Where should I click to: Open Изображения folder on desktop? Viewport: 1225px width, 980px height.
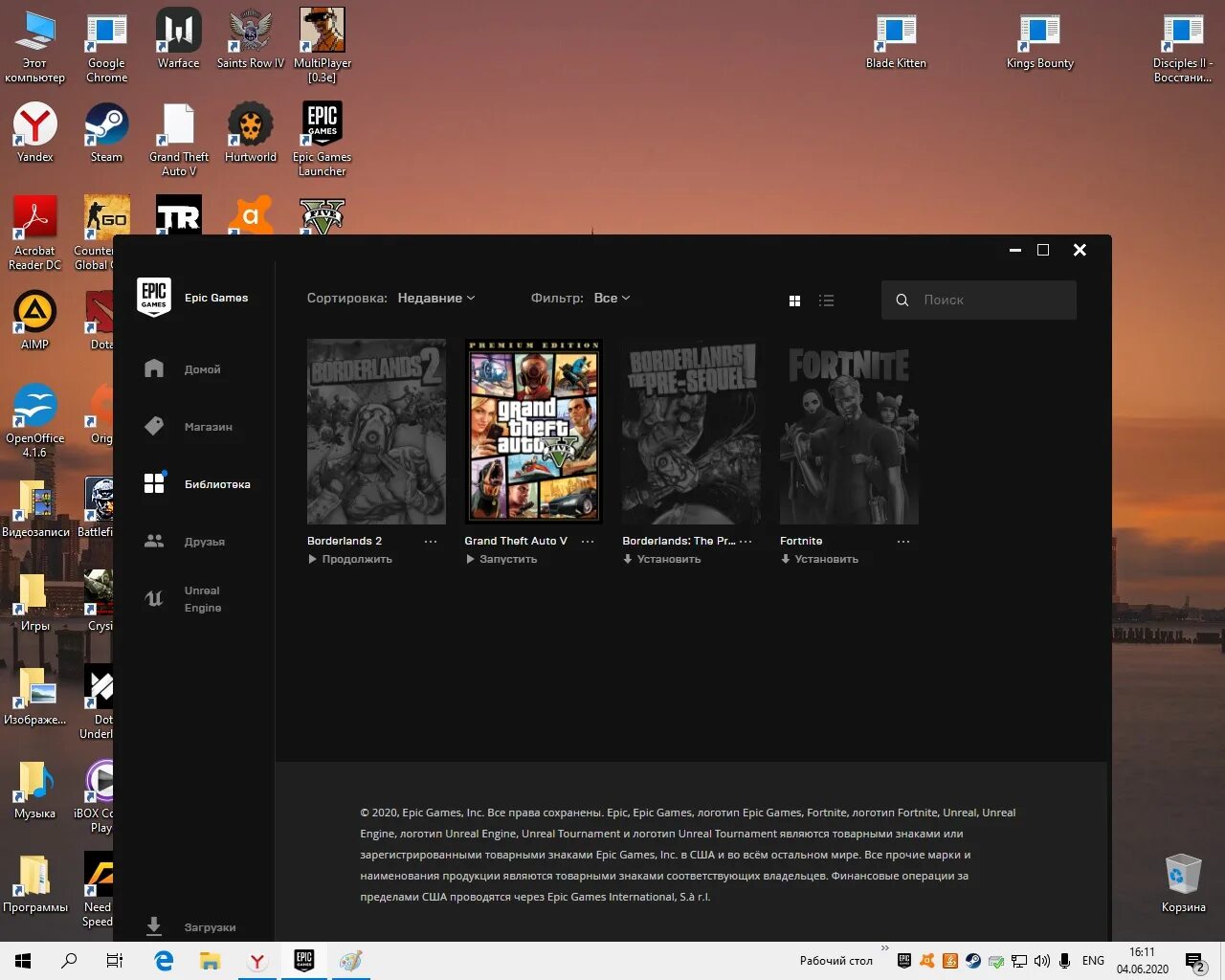click(x=35, y=695)
